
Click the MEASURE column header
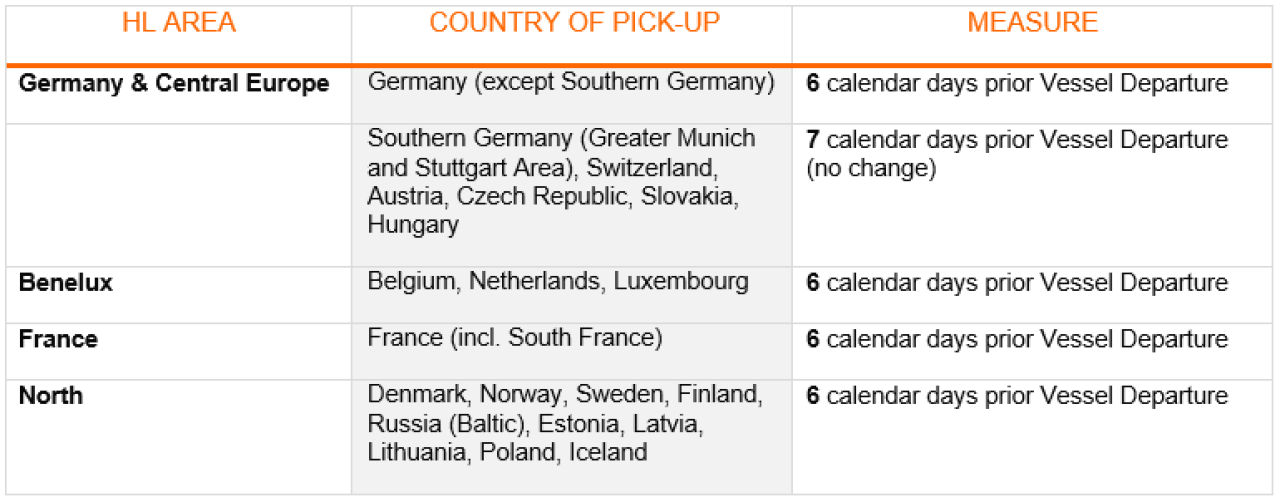pyautogui.click(x=1033, y=23)
